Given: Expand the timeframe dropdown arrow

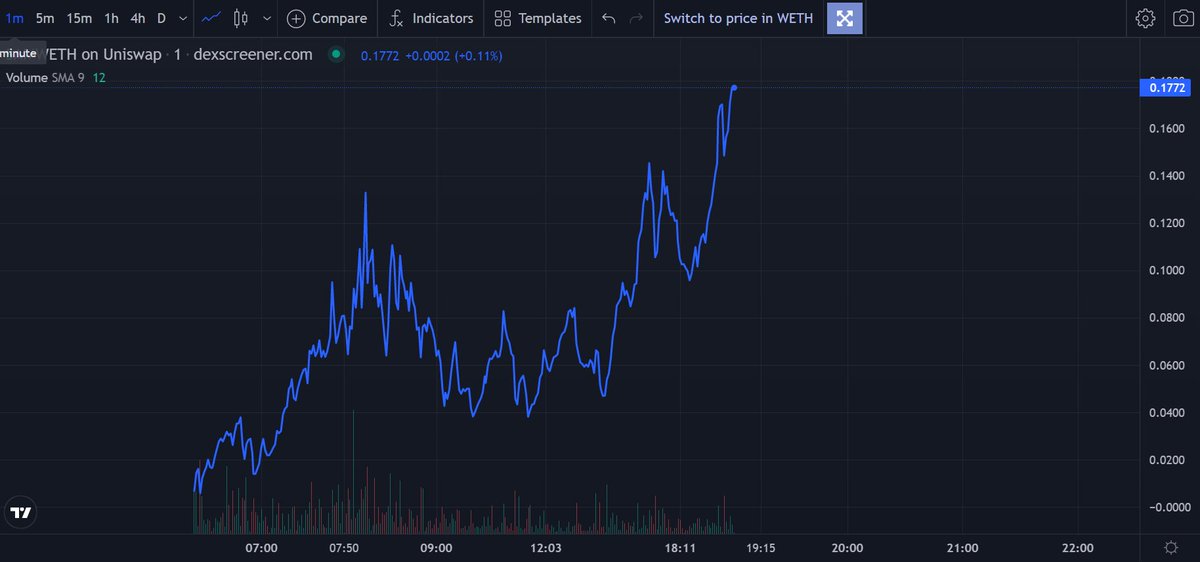Looking at the screenshot, I should coord(182,18).
